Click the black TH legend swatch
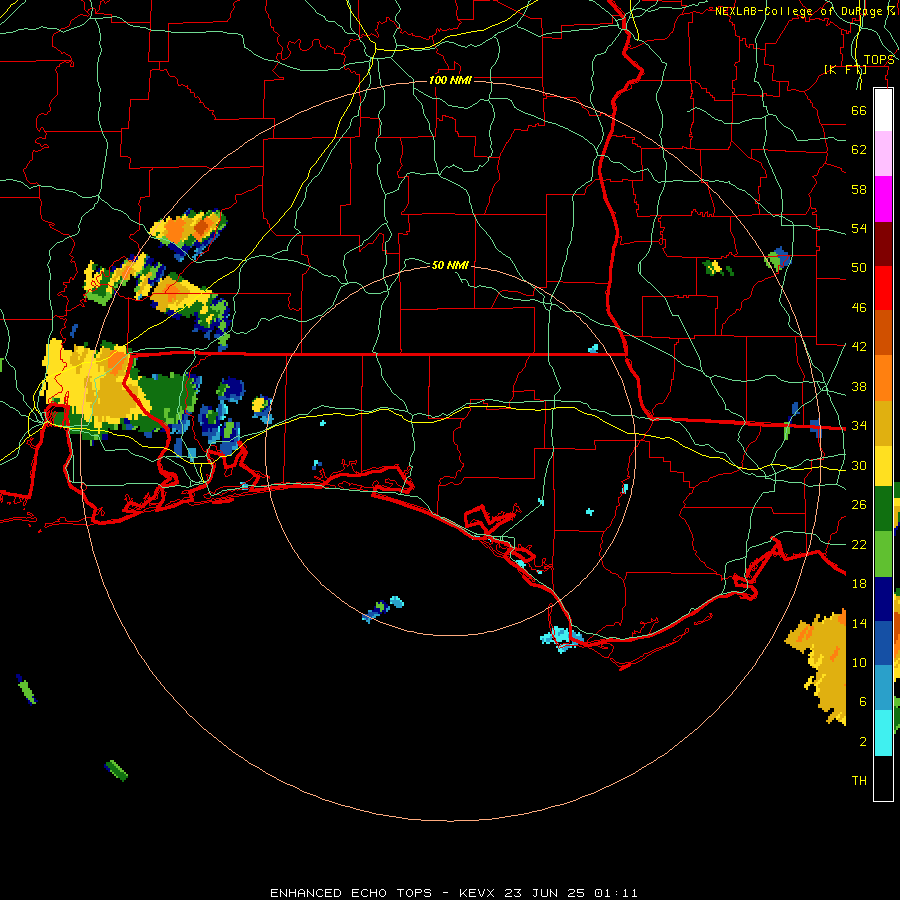This screenshot has height=900, width=900. pos(883,778)
